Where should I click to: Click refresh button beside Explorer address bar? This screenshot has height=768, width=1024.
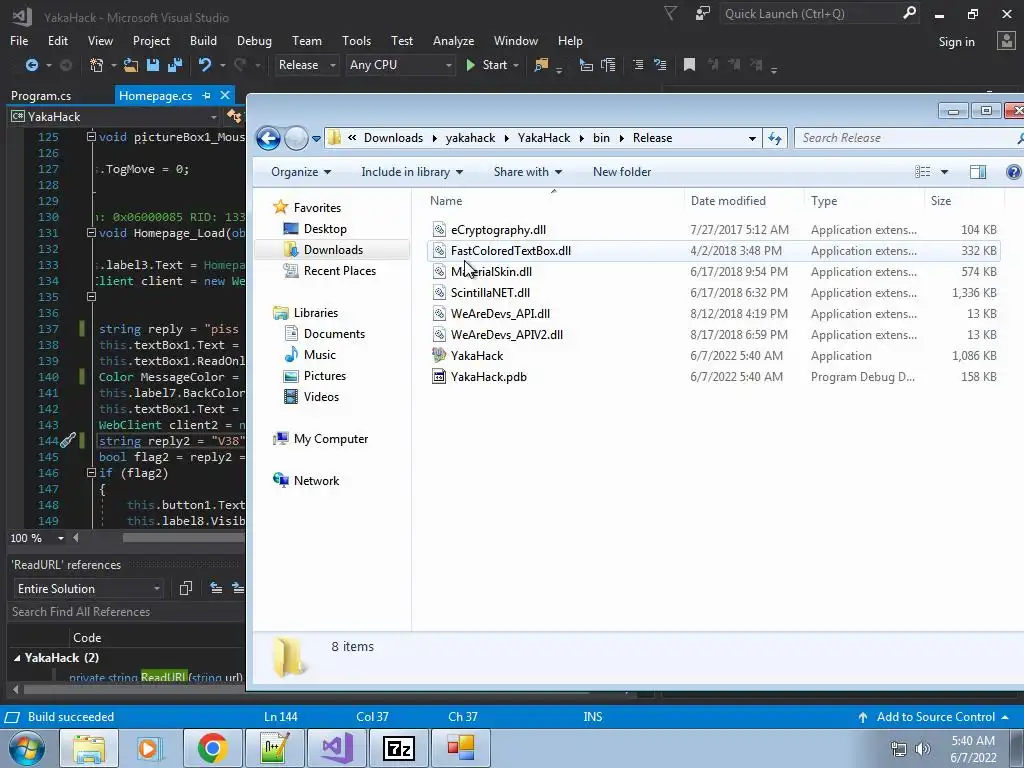click(x=775, y=138)
